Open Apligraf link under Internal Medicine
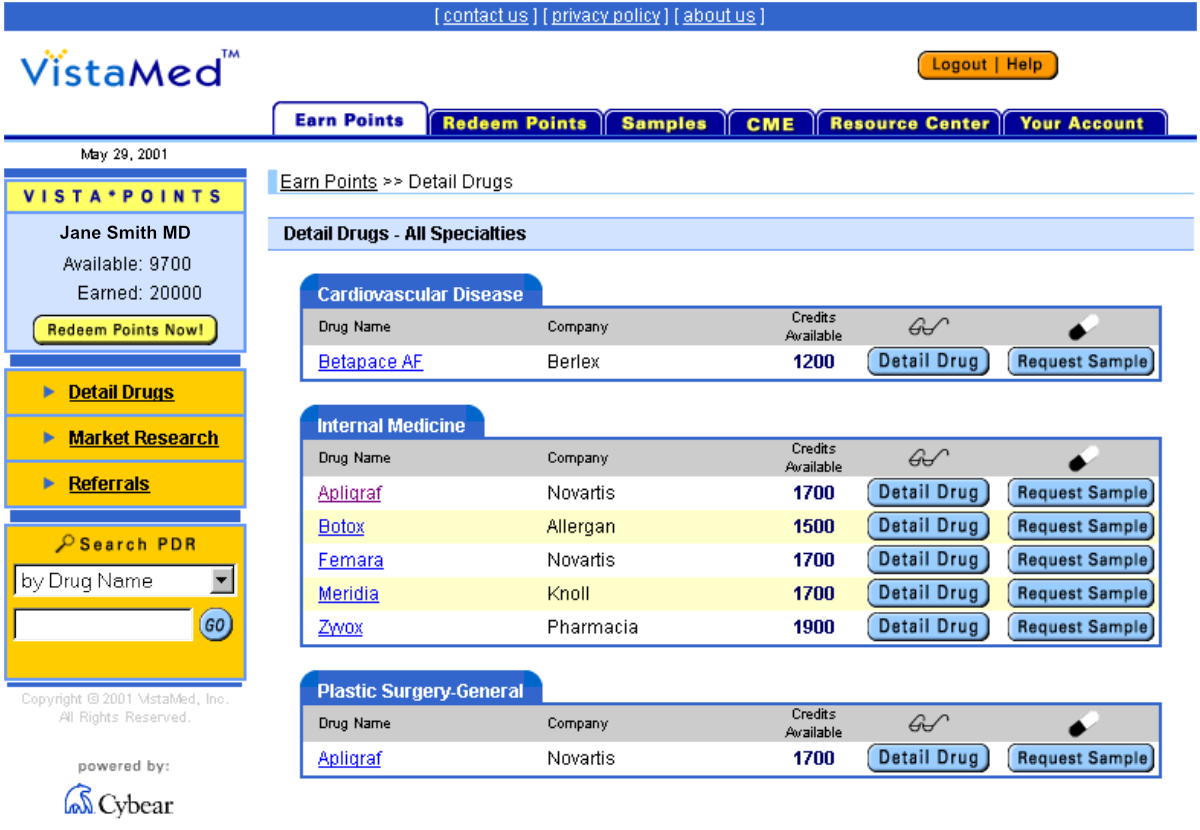 [349, 493]
